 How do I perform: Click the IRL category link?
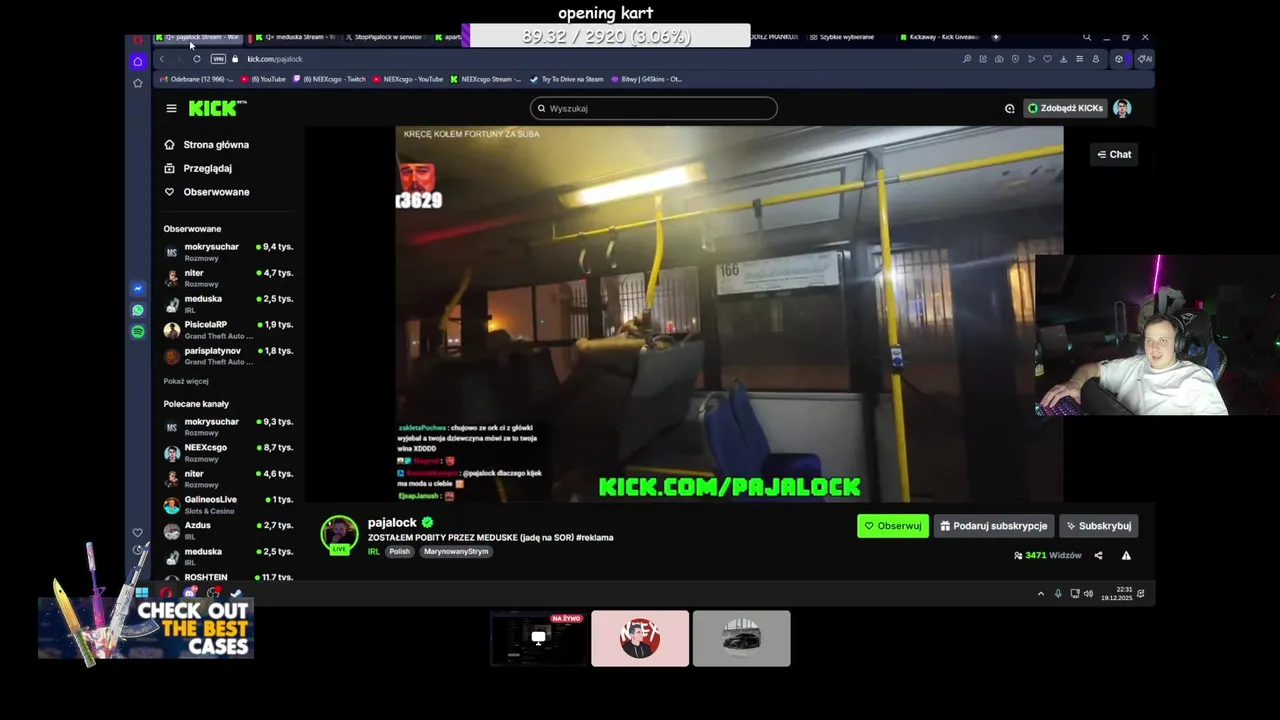click(x=373, y=551)
